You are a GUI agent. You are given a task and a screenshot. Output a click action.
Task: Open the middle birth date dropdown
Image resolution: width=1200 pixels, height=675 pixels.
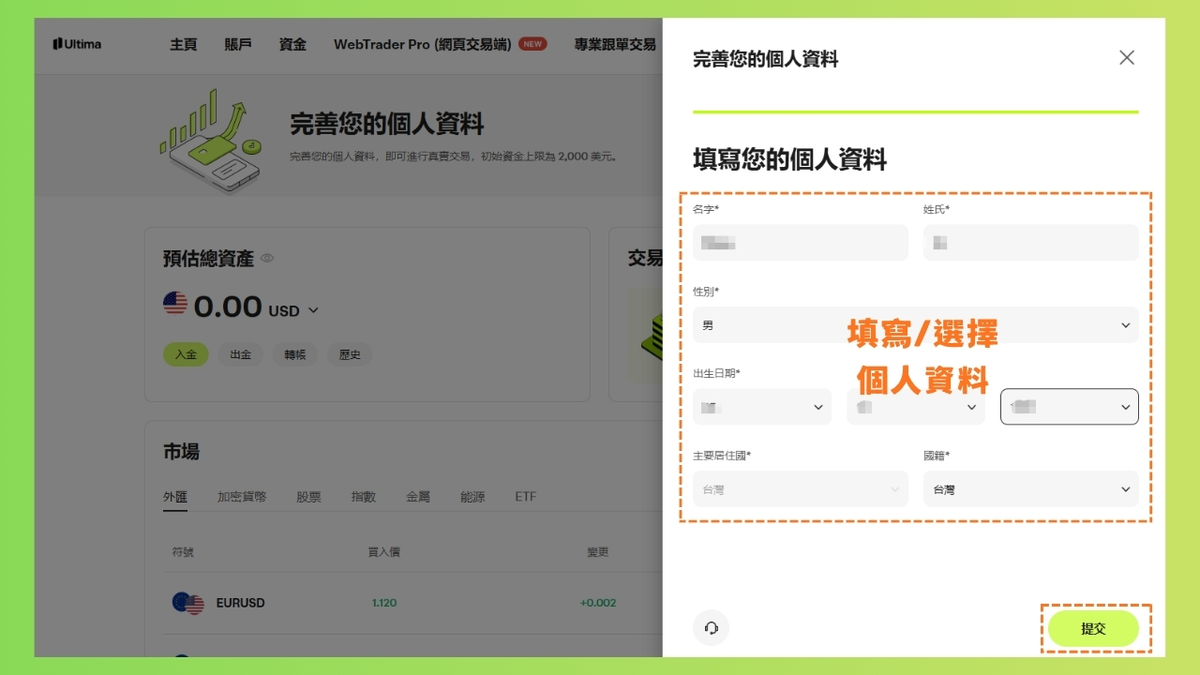pyautogui.click(x=916, y=407)
